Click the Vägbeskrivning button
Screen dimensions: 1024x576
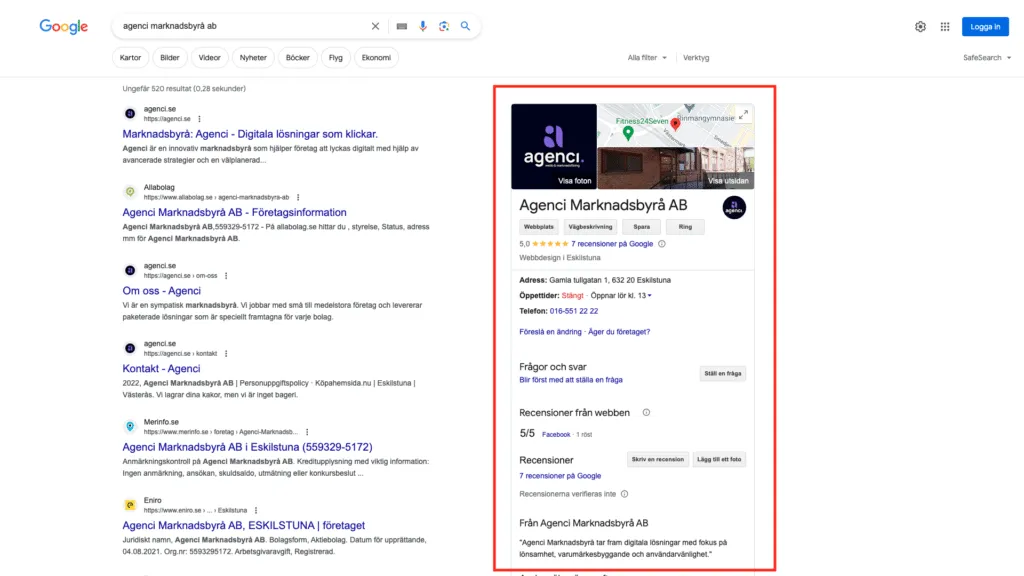[x=590, y=227]
